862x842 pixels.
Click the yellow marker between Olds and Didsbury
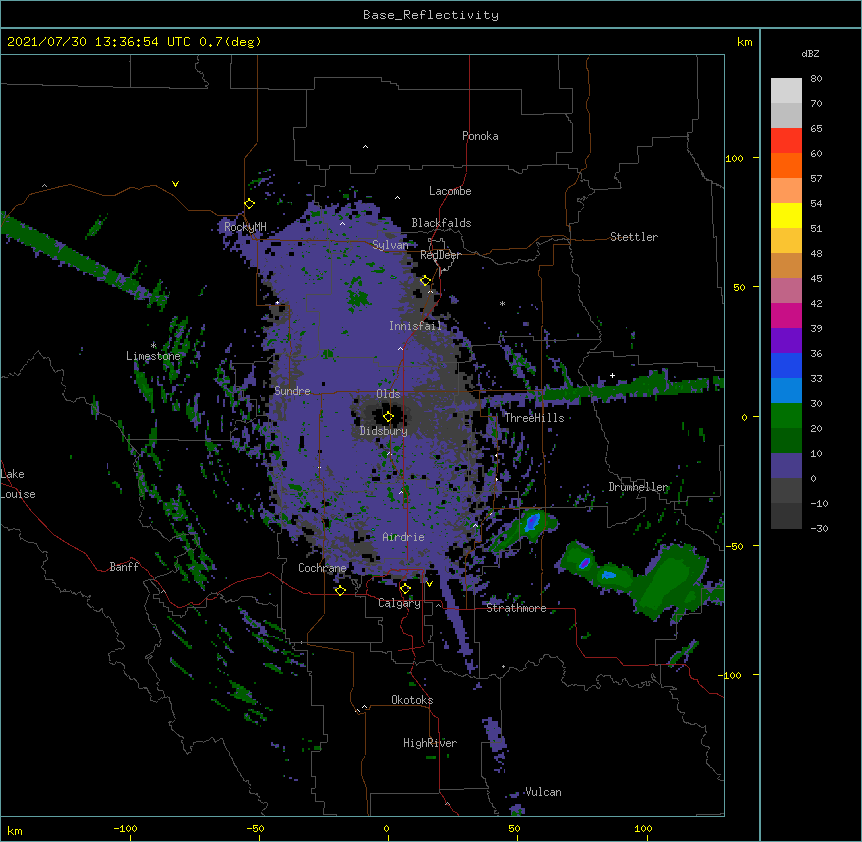tap(389, 417)
